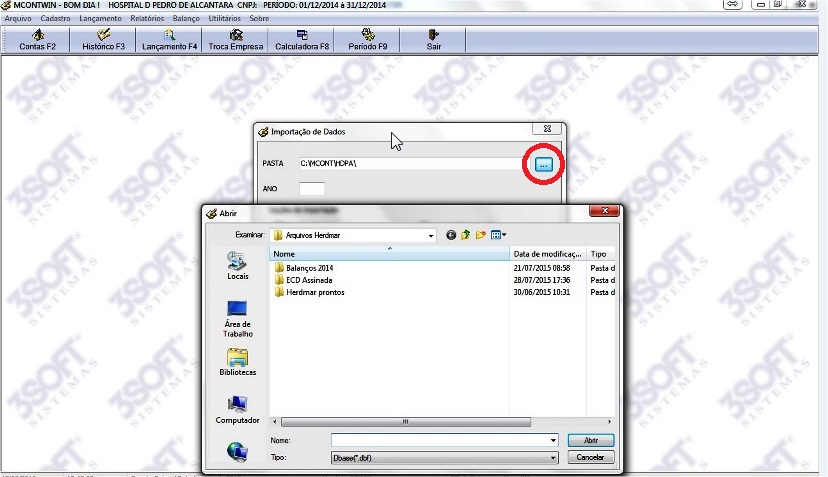This screenshot has height=477, width=828.
Task: Select the Herdmar prontos folder
Action: pyautogui.click(x=309, y=293)
